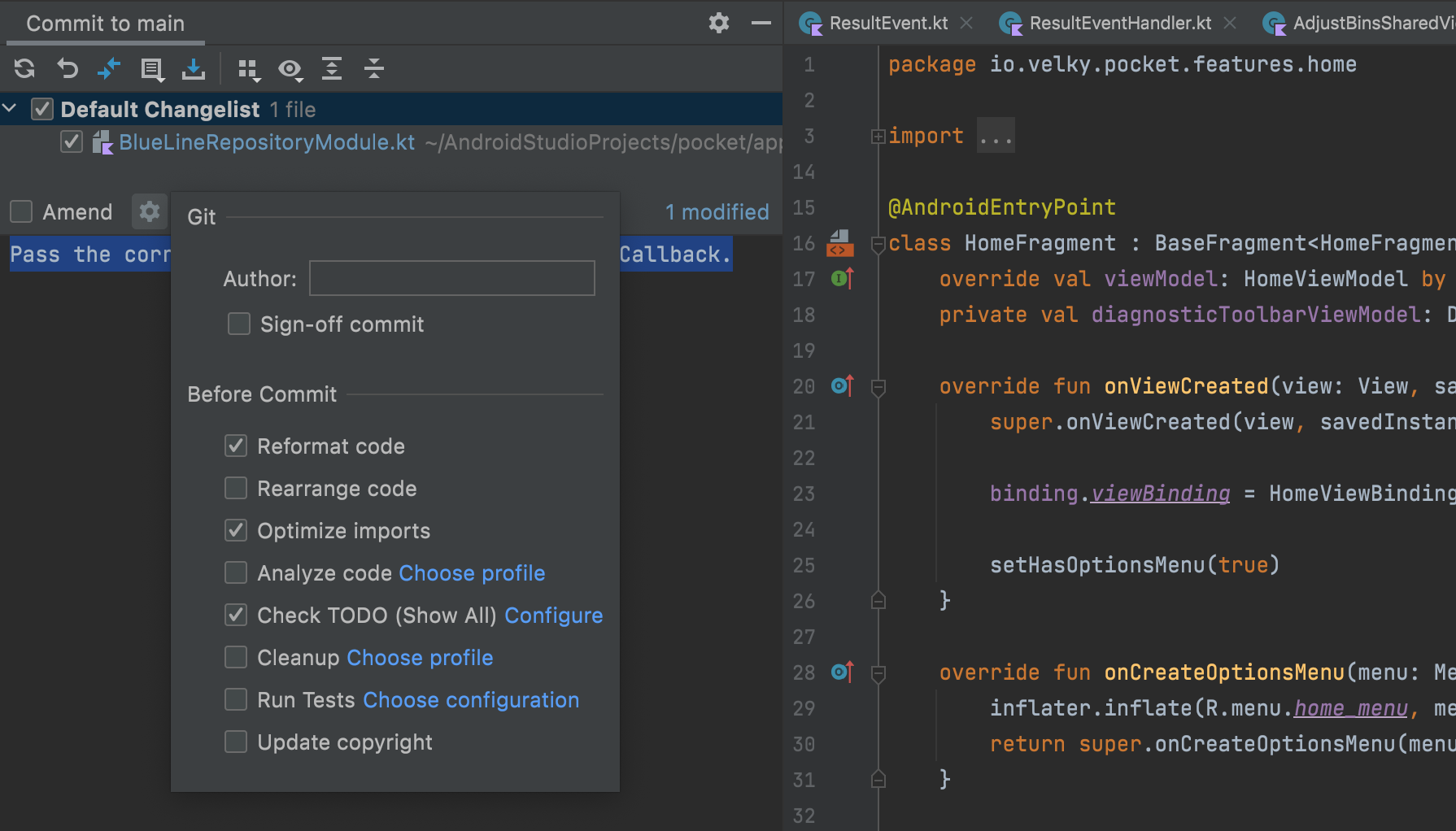Click Choose profile link for Cleanup
The image size is (1456, 831).
point(420,658)
